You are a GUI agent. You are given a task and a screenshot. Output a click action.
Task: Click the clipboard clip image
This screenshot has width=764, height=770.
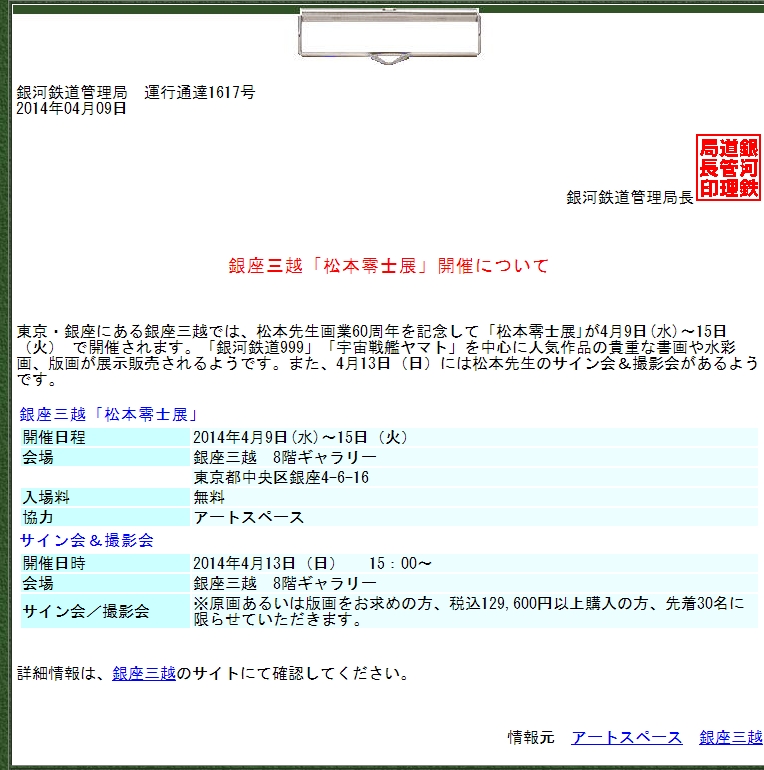point(389,36)
